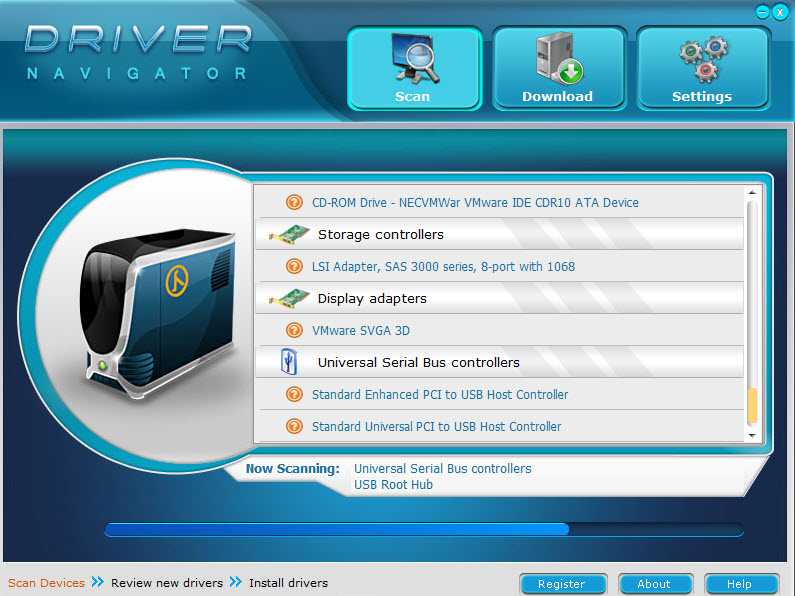795x596 pixels.
Task: Select the Display adapters category row
Action: (499, 298)
